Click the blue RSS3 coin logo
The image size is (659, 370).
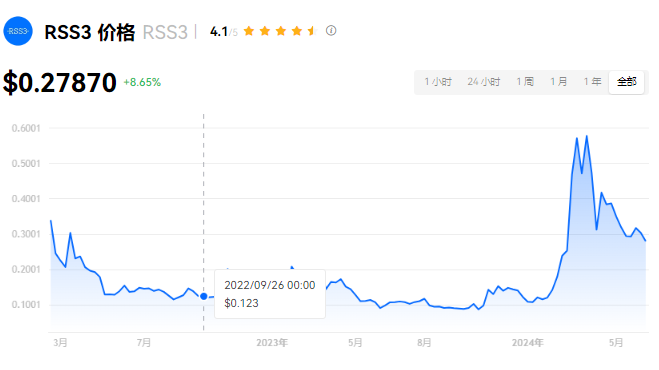[x=18, y=31]
